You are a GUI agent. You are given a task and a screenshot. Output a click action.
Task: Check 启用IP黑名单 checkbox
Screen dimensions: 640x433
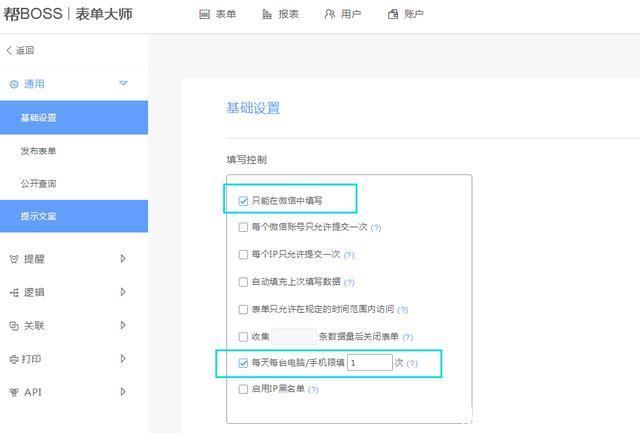[x=243, y=389]
